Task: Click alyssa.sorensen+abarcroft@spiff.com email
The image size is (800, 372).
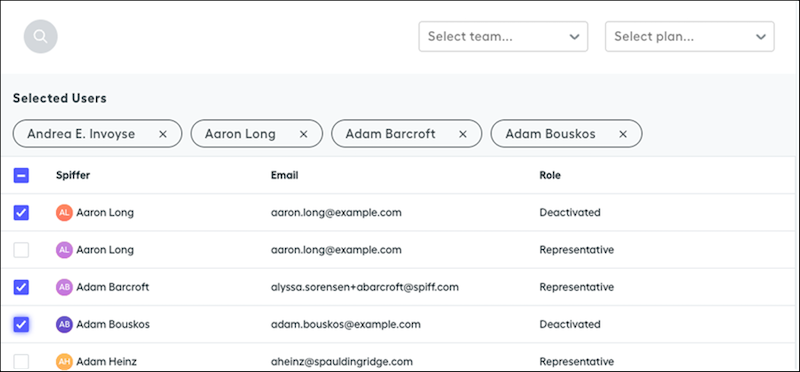Action: click(365, 287)
